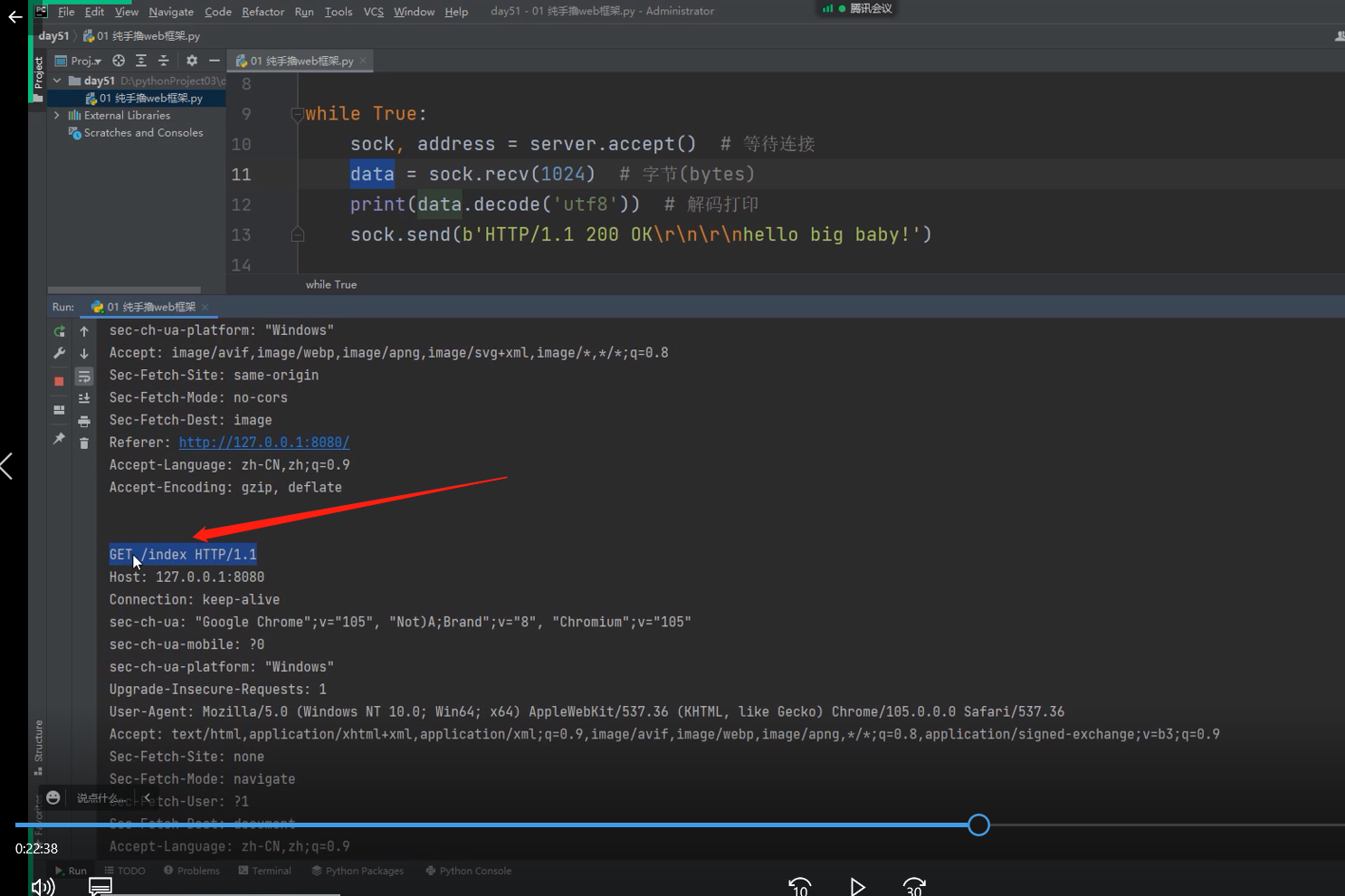Click the Restore Layout icon in Run panel
Viewport: 1345px width, 896px height.
(60, 410)
